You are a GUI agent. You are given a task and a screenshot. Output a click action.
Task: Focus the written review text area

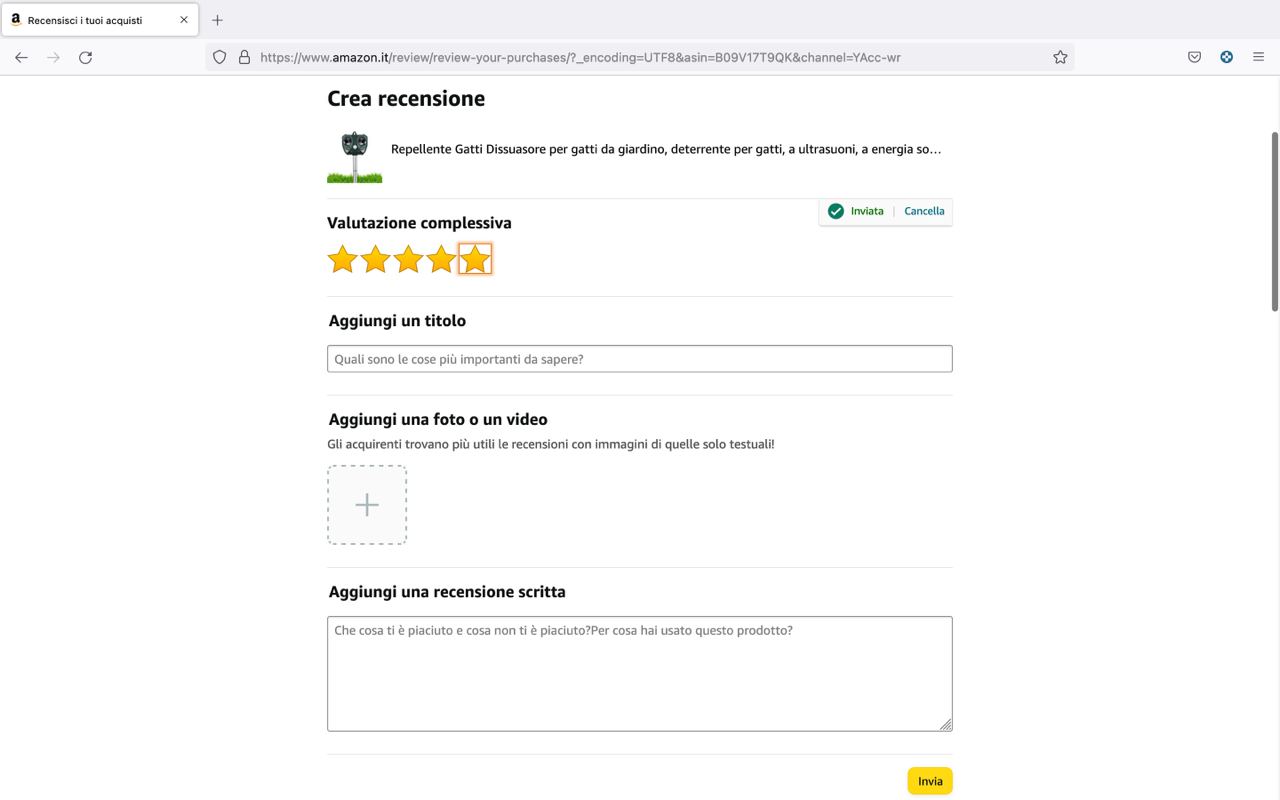pos(640,674)
